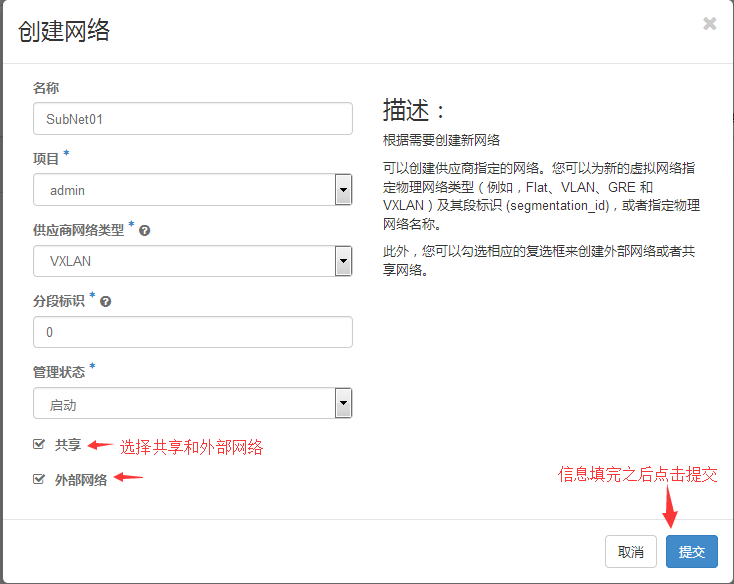Image resolution: width=734 pixels, height=584 pixels.
Task: Toggle the 共享 checkbox
Action: point(39,444)
